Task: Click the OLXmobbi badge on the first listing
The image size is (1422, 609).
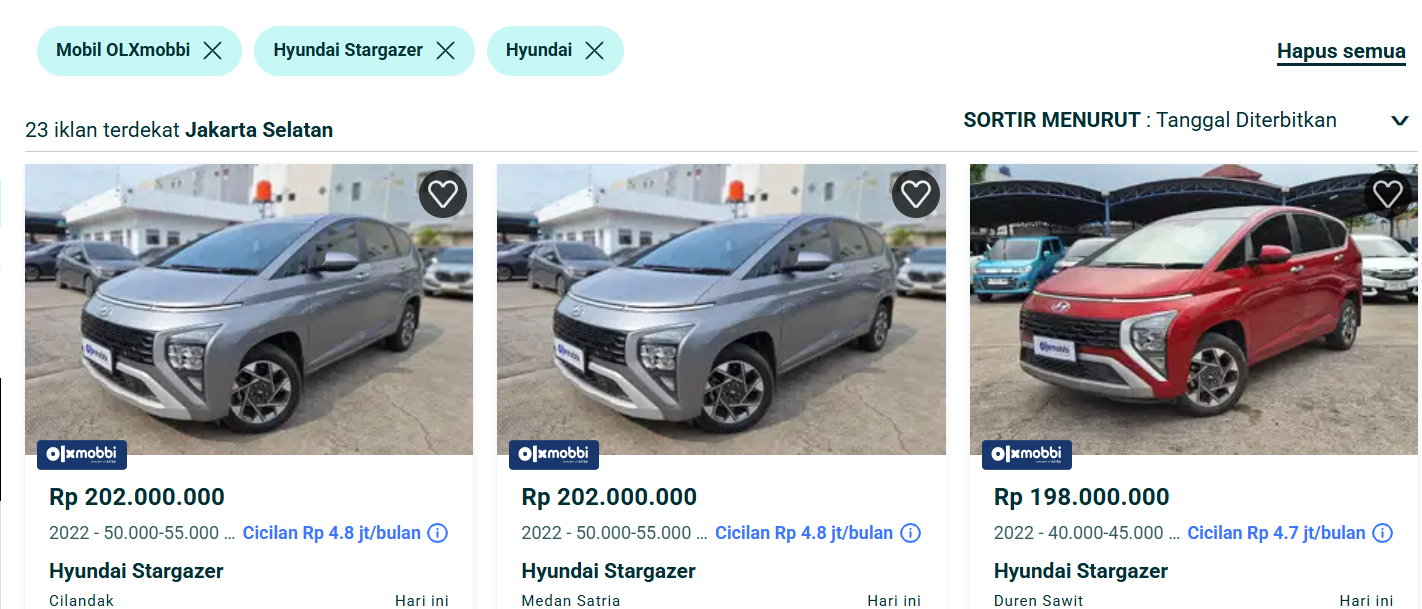Action: point(82,455)
